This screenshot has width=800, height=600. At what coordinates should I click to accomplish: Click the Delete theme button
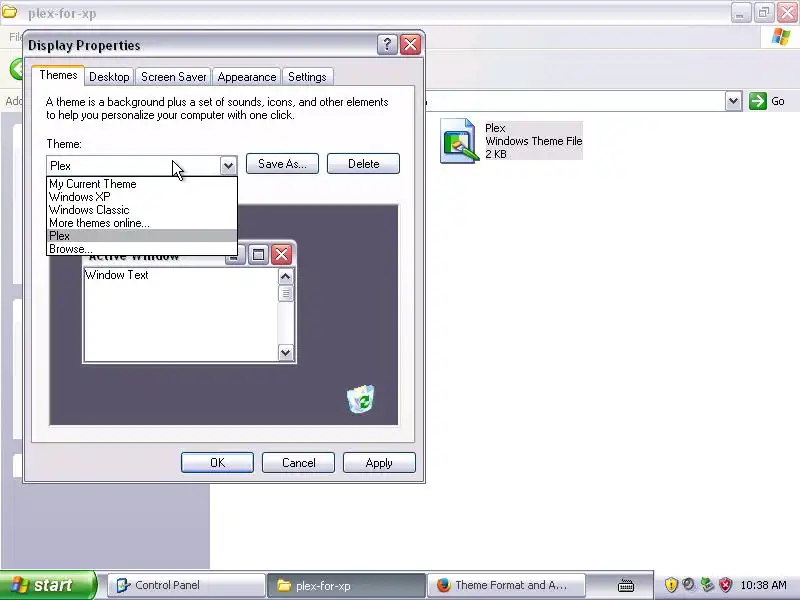point(363,164)
